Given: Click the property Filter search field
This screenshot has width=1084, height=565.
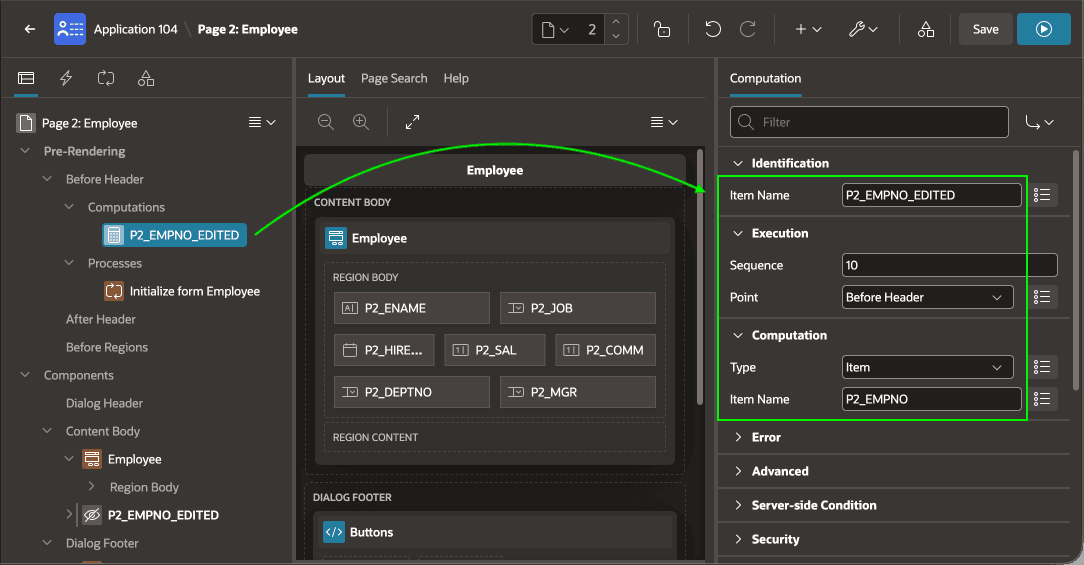Looking at the screenshot, I should pos(869,122).
